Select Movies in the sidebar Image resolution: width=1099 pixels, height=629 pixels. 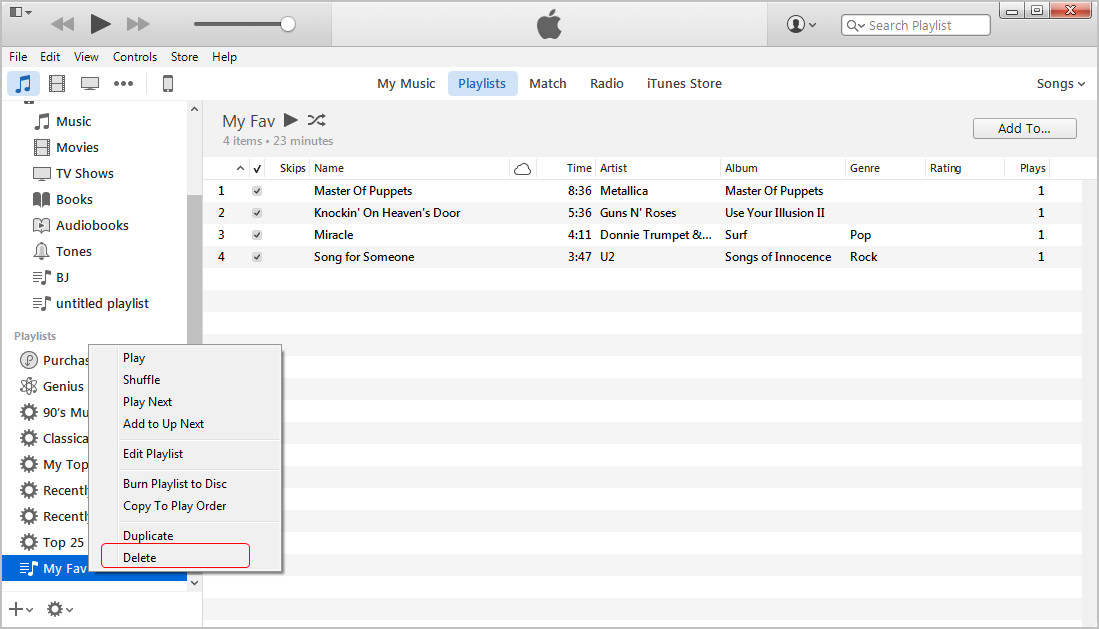[x=67, y=147]
